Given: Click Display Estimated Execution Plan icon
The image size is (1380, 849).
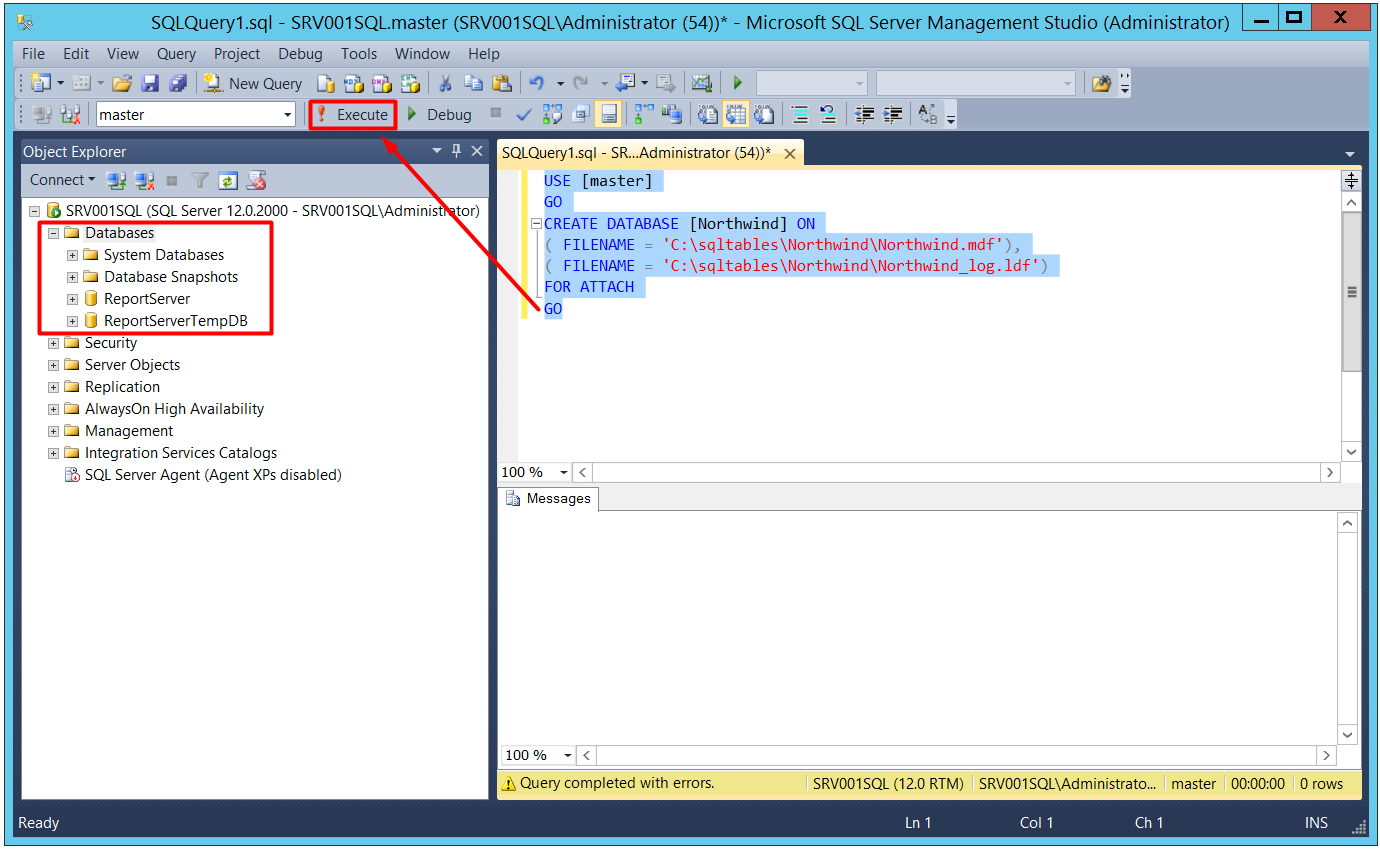Looking at the screenshot, I should [x=553, y=115].
